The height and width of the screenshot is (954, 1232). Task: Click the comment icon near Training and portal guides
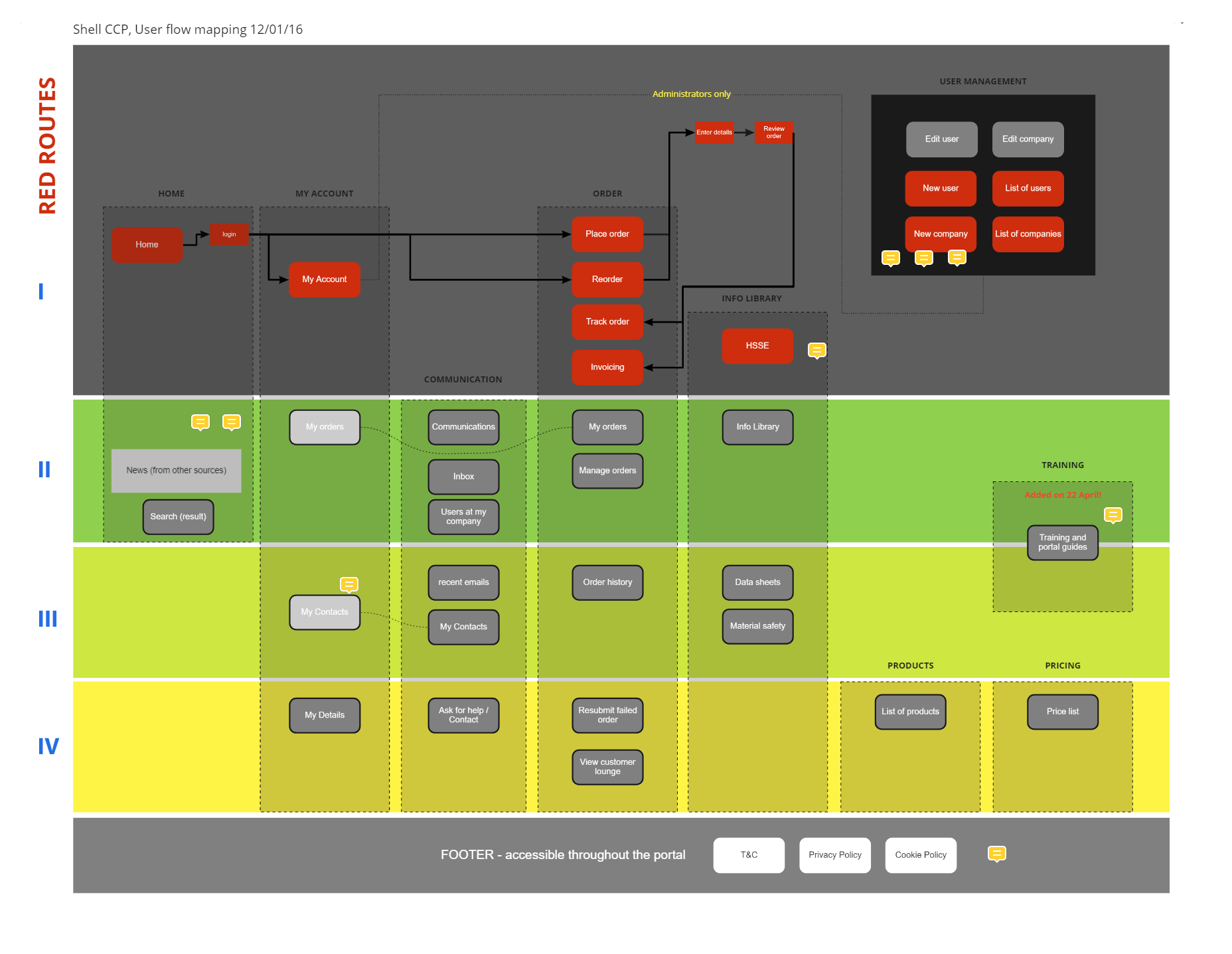1113,515
